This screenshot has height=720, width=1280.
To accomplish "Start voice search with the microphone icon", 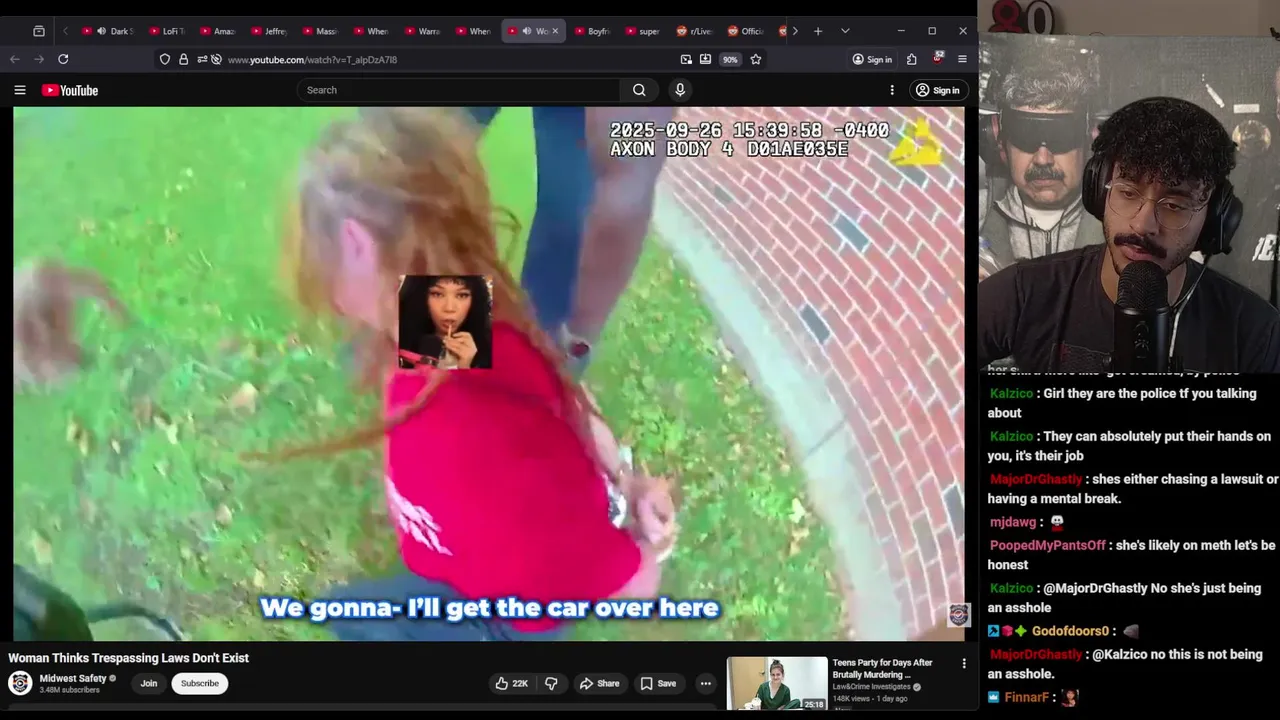I will 680,90.
